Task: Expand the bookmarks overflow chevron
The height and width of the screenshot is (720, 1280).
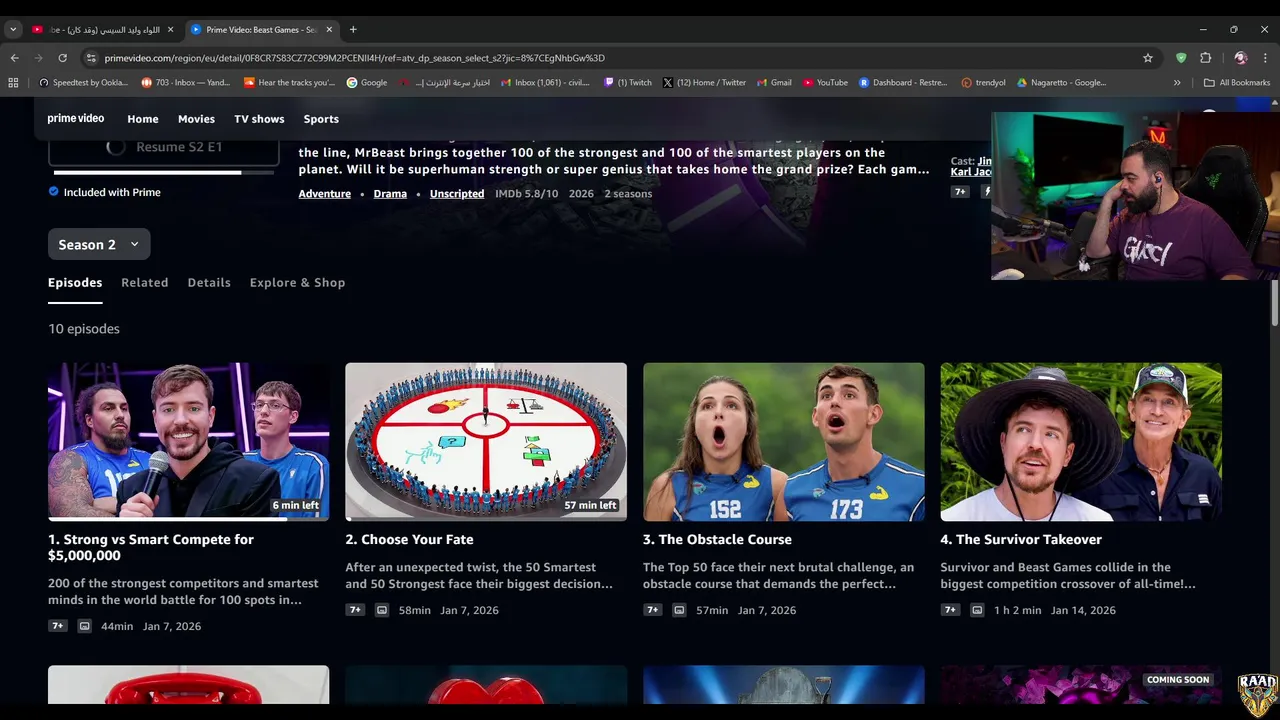Action: coord(1177,83)
